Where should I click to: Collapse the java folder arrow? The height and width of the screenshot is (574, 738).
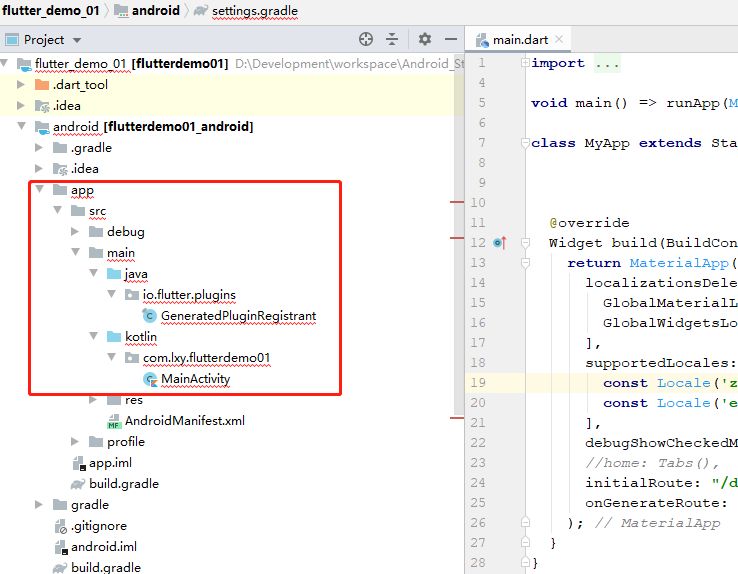pos(93,273)
